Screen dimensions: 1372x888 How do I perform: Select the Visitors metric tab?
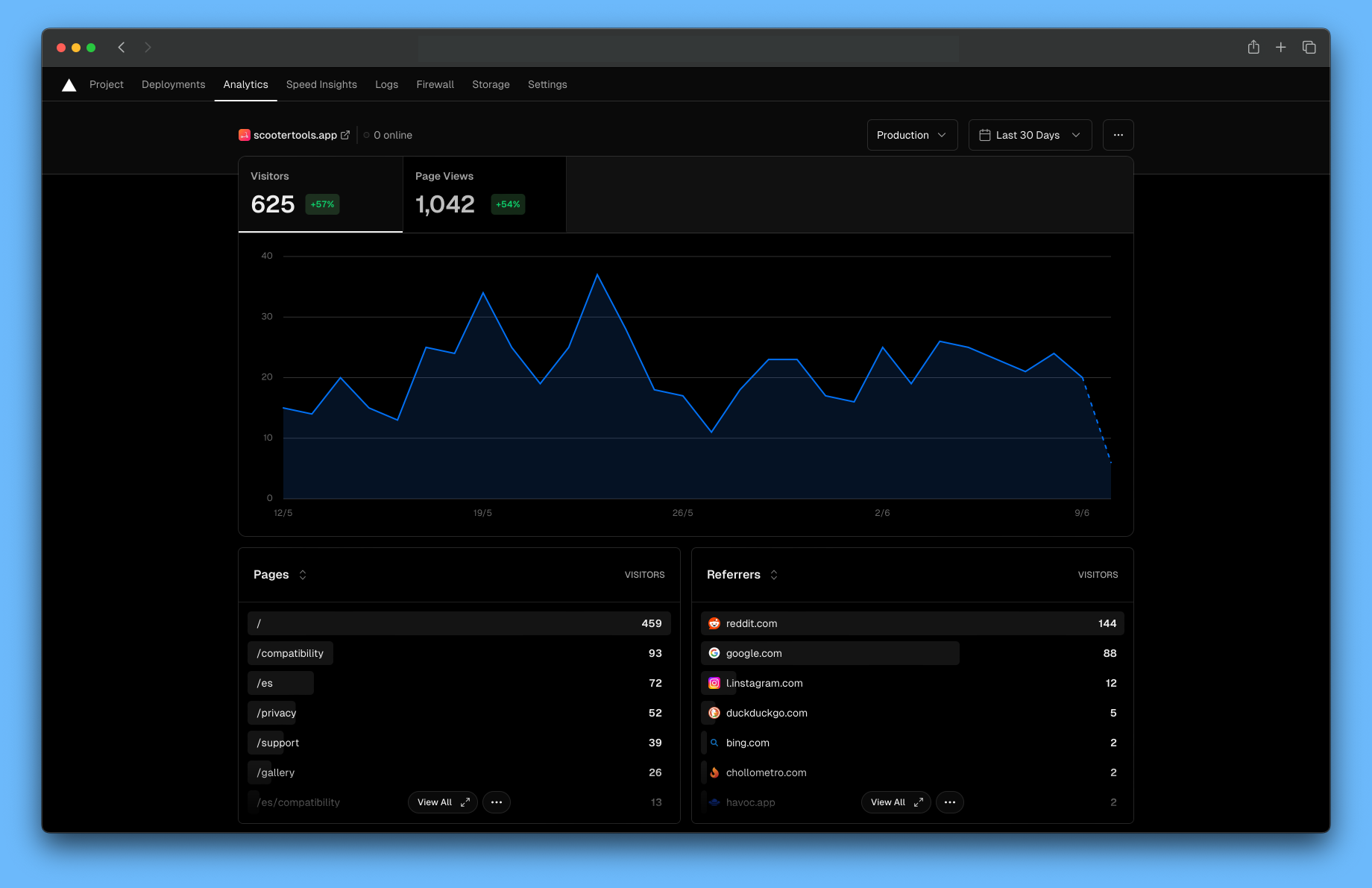[320, 194]
